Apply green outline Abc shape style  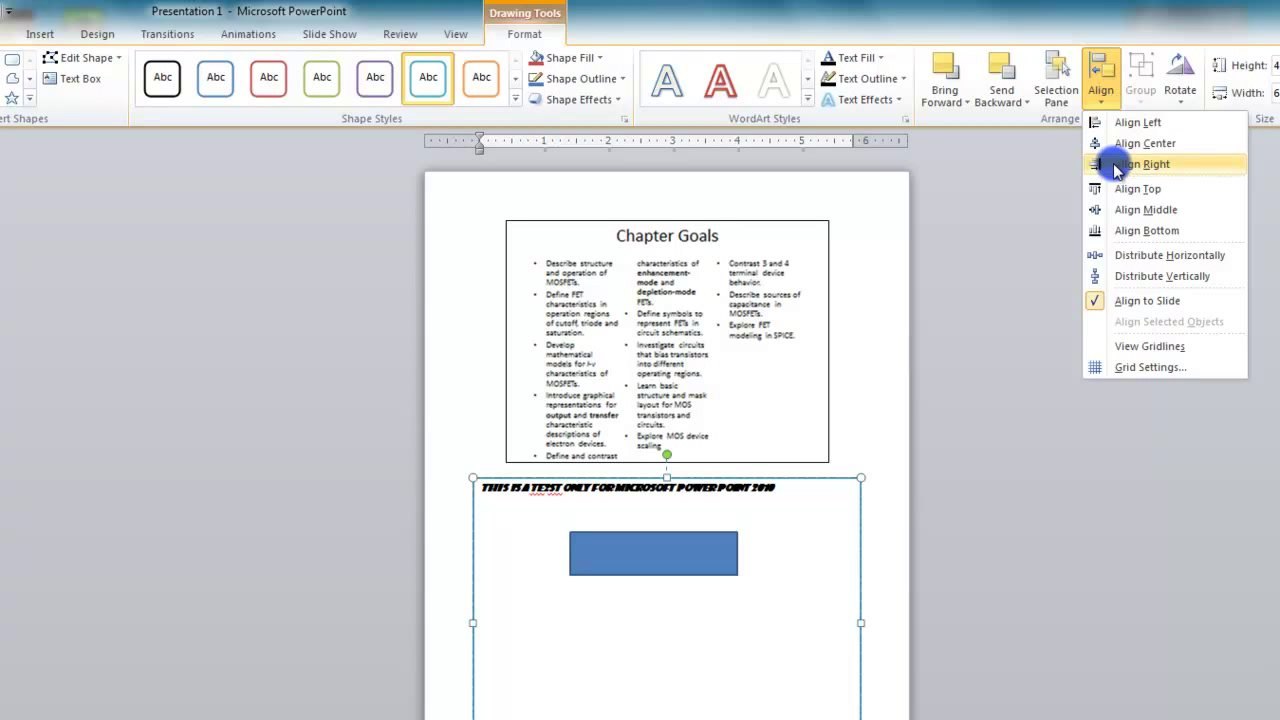[322, 78]
